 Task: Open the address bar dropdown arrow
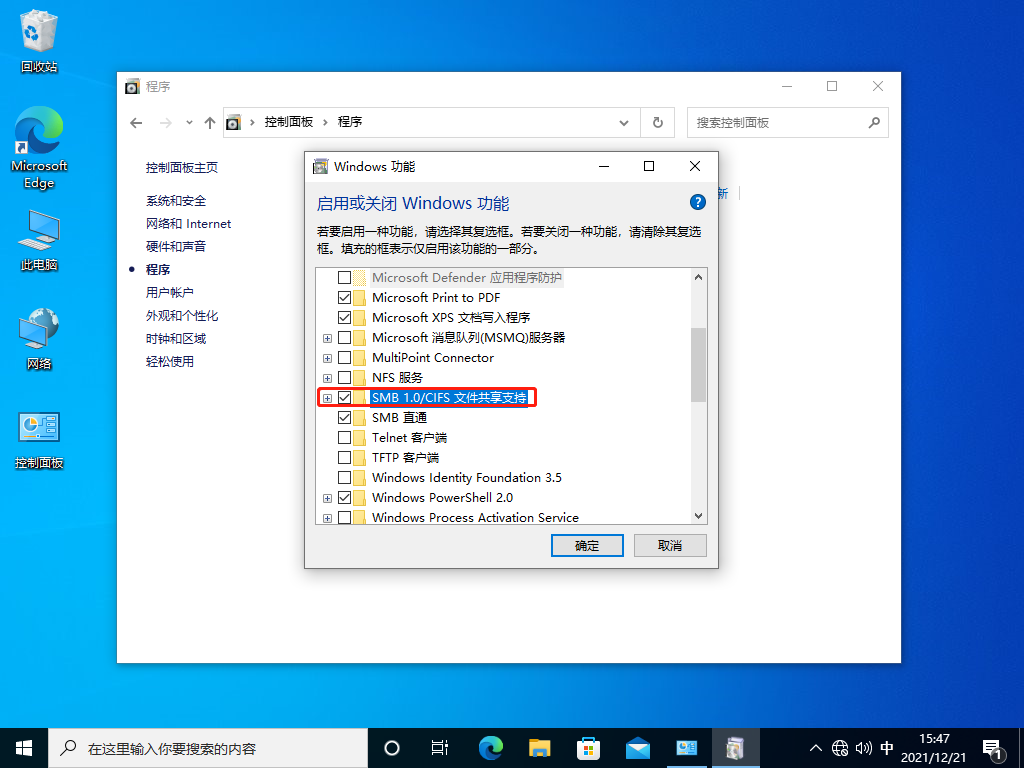[x=624, y=122]
